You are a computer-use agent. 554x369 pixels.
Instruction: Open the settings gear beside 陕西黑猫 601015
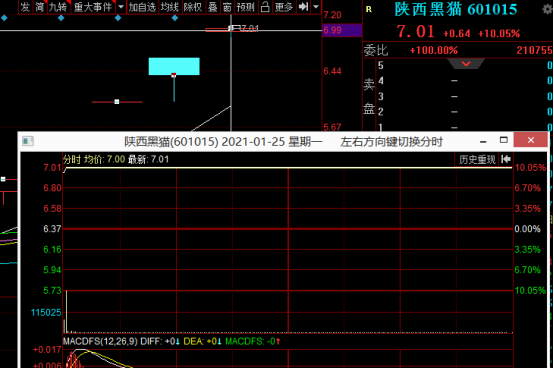pyautogui.click(x=547, y=9)
